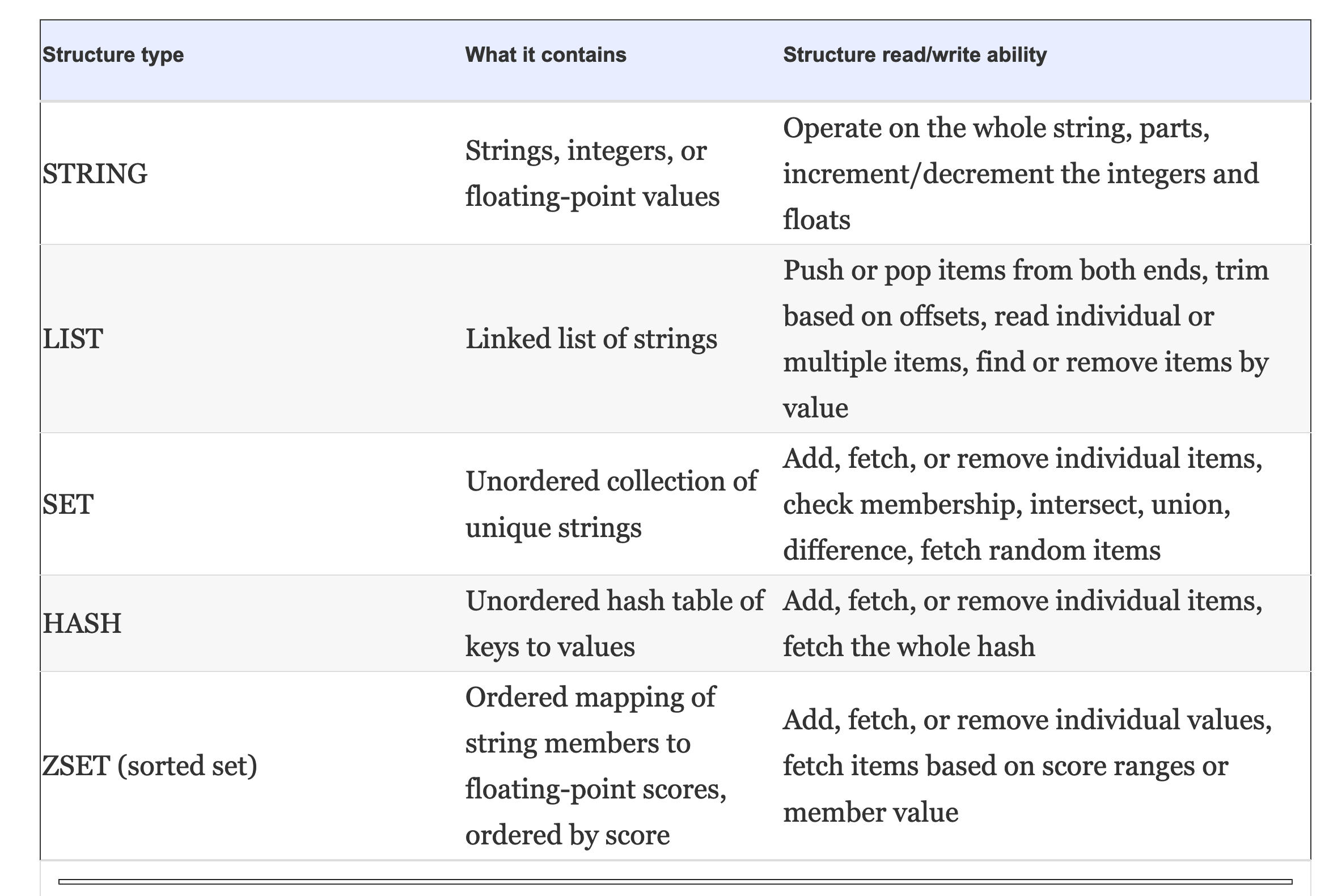Click the word "floats" in STRING row

pyautogui.click(x=816, y=220)
